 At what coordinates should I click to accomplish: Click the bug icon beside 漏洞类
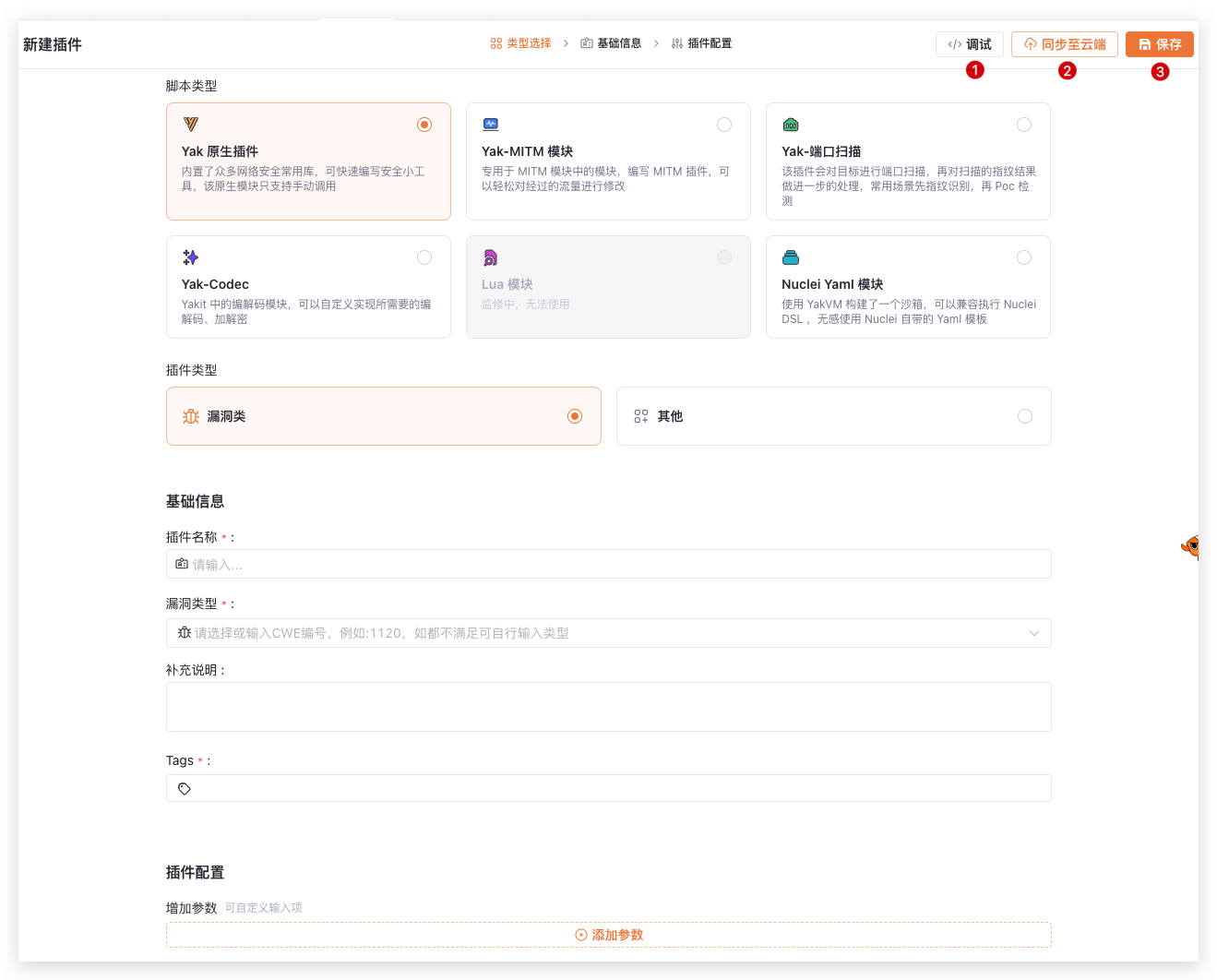pyautogui.click(x=191, y=416)
